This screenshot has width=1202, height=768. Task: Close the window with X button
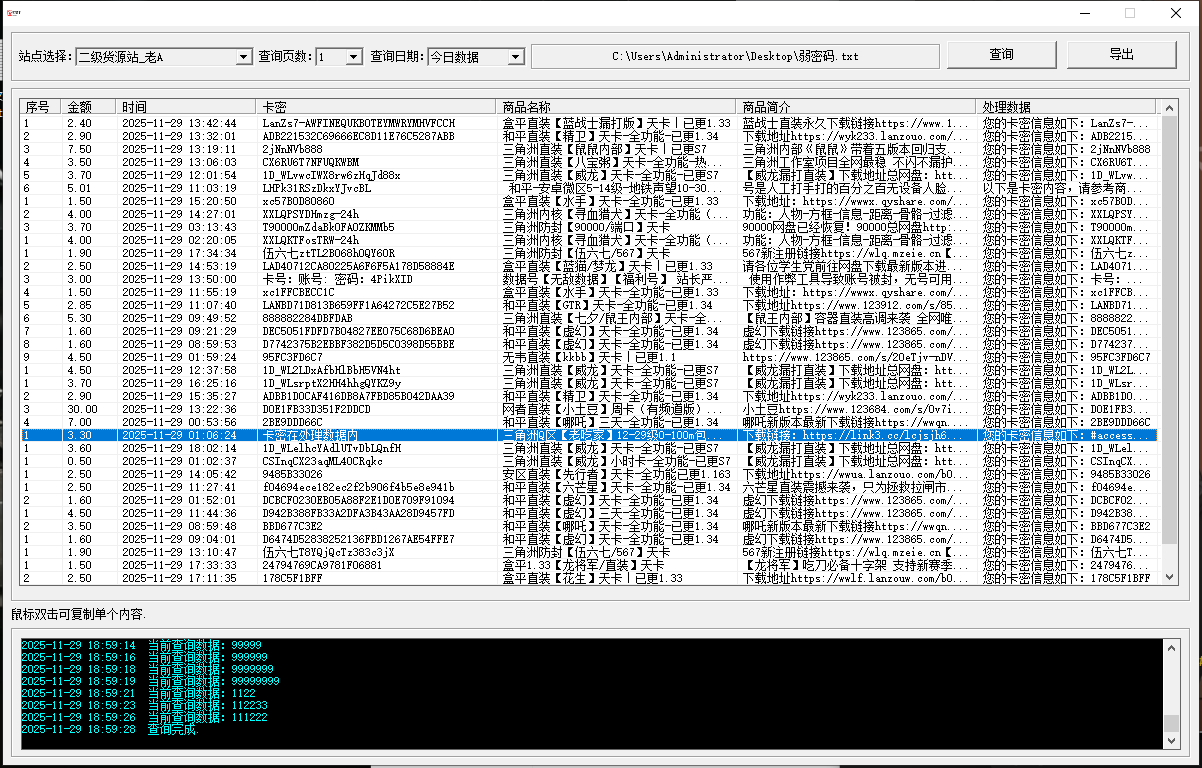pos(1176,13)
